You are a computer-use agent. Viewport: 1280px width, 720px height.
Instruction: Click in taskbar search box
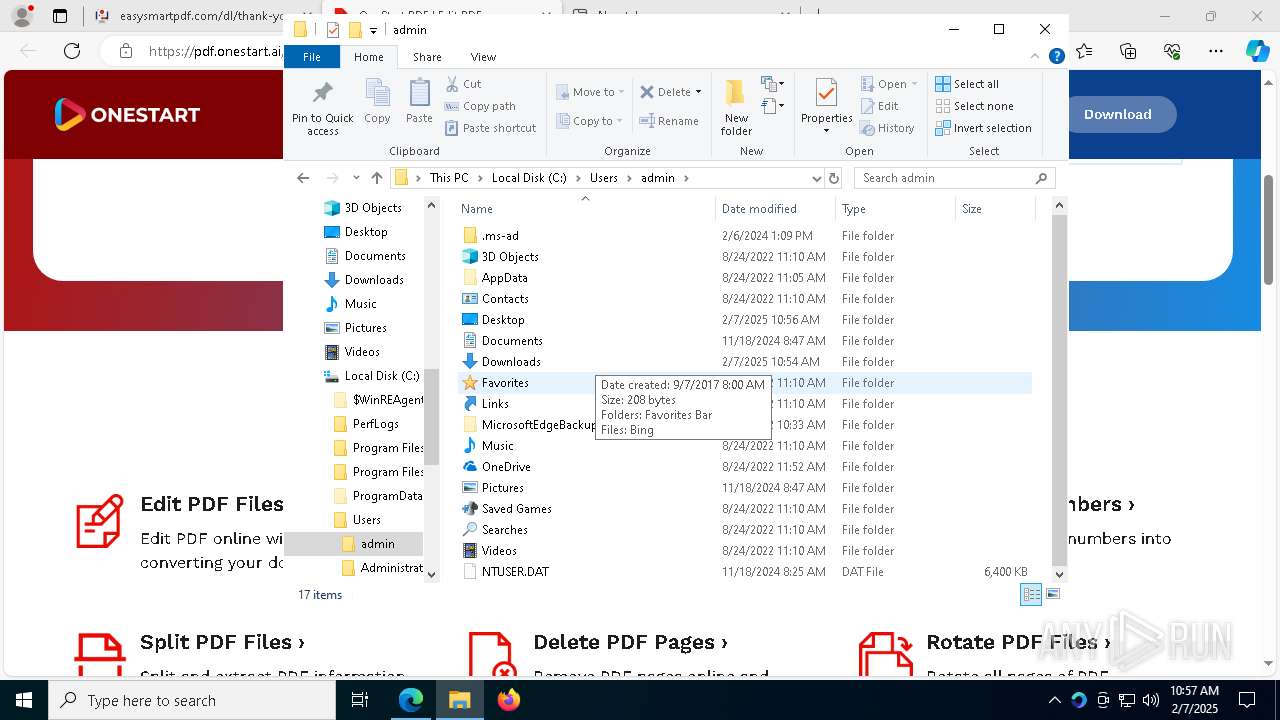coord(192,700)
